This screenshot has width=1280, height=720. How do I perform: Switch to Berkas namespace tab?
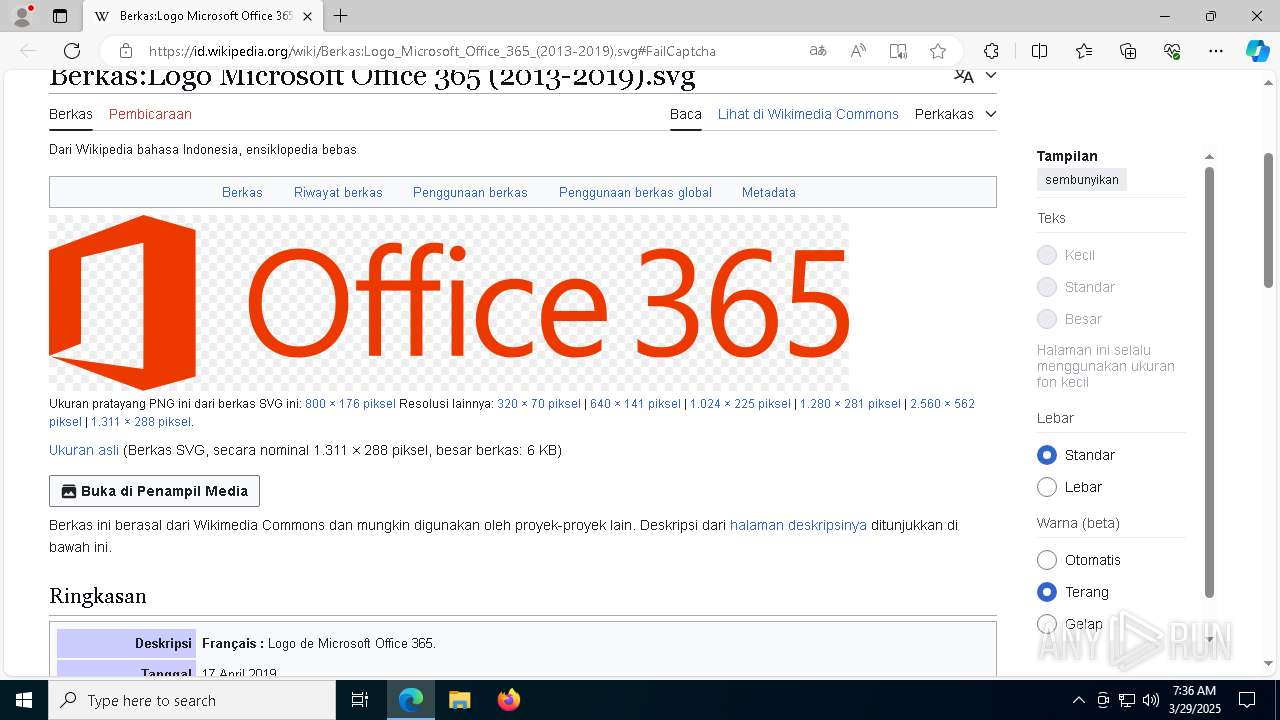pos(71,114)
